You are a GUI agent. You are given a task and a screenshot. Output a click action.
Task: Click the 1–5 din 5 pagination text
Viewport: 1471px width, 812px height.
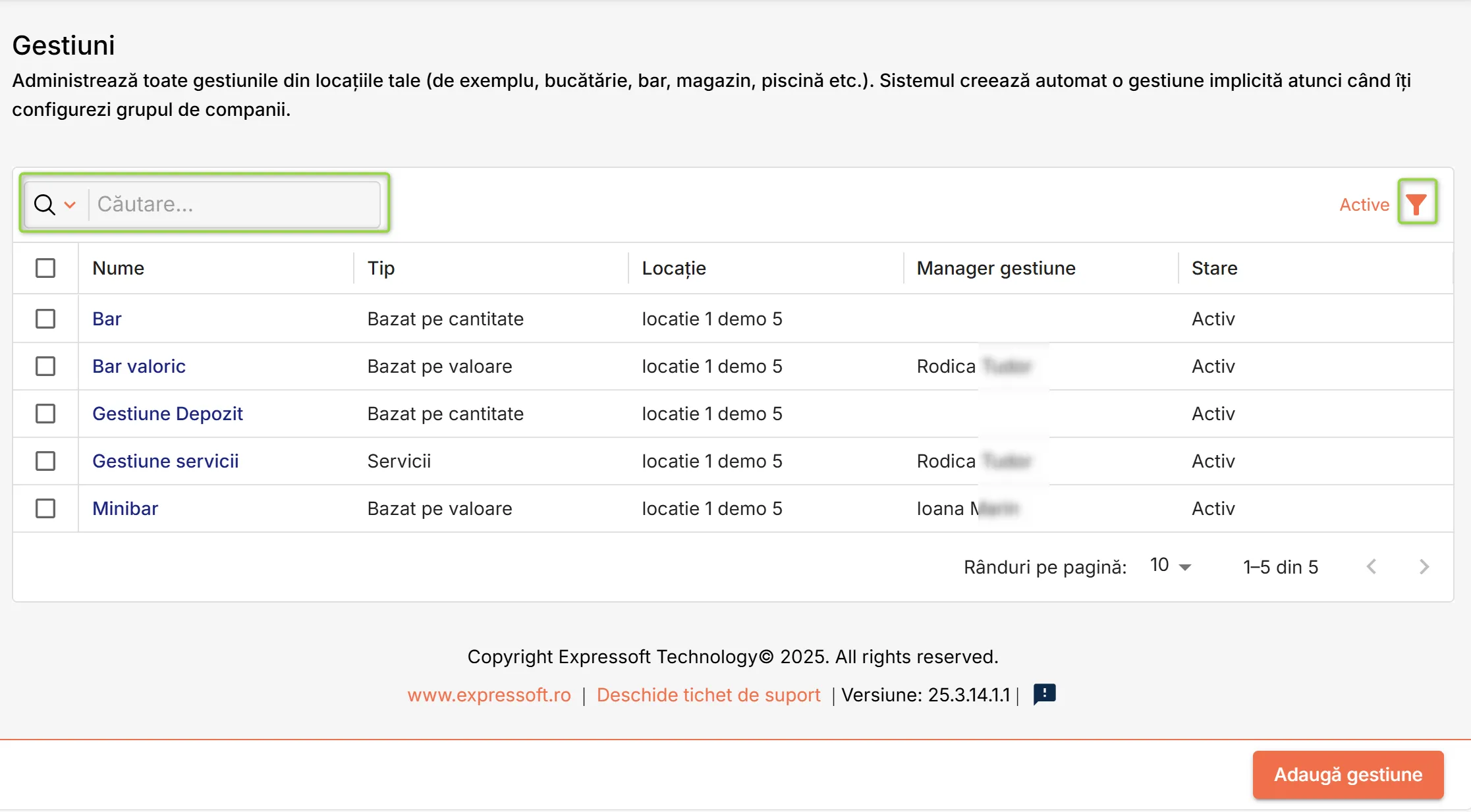tap(1280, 567)
